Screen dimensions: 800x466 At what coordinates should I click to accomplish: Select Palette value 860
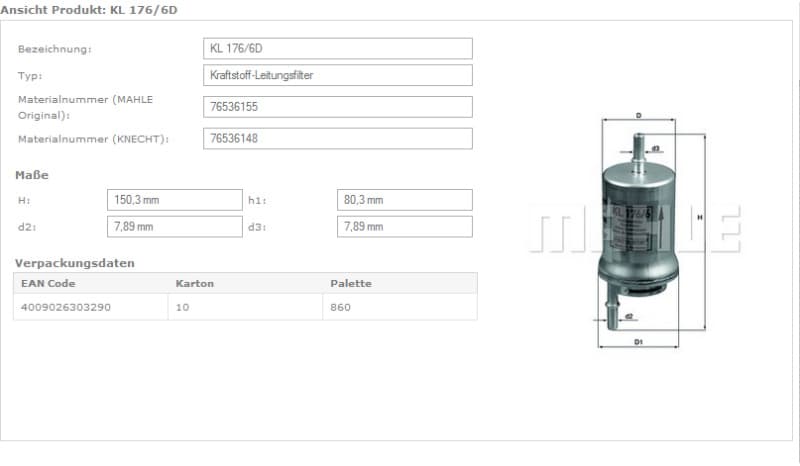pos(340,307)
